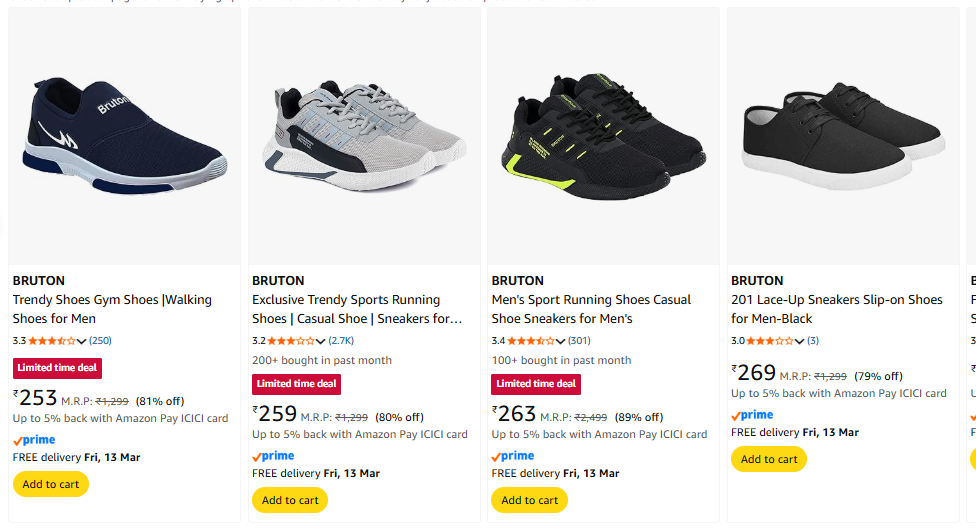The width and height of the screenshot is (976, 528).
Task: Click Prime badge on navy gym shoes
Action: [34, 439]
